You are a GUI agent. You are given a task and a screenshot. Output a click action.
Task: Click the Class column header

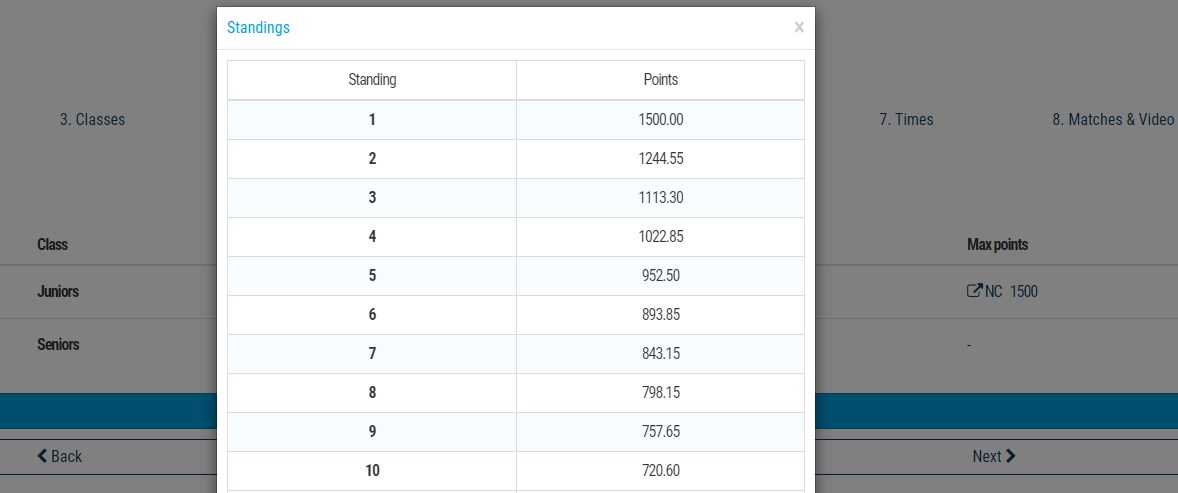pyautogui.click(x=52, y=244)
